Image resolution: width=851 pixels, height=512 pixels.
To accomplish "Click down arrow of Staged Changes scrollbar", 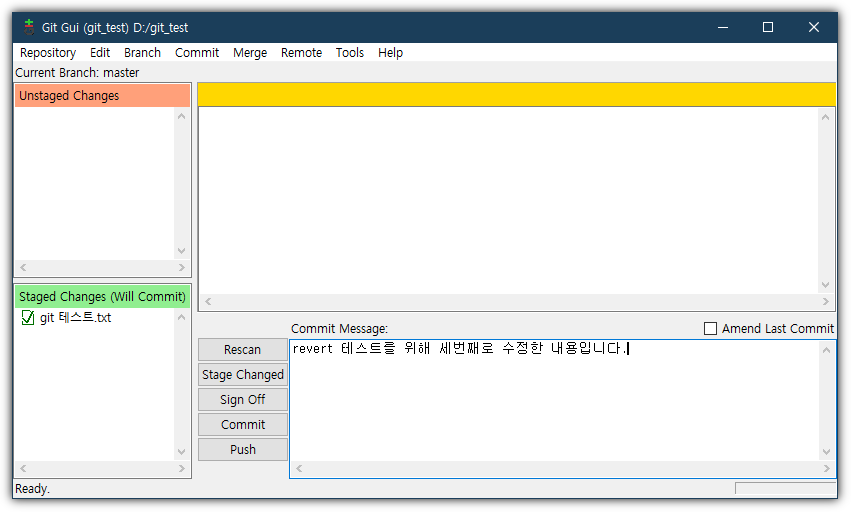I will click(182, 452).
